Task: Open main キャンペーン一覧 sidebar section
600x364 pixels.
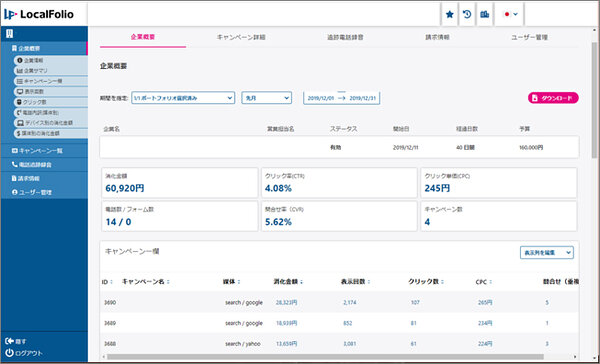Action: 44,151
